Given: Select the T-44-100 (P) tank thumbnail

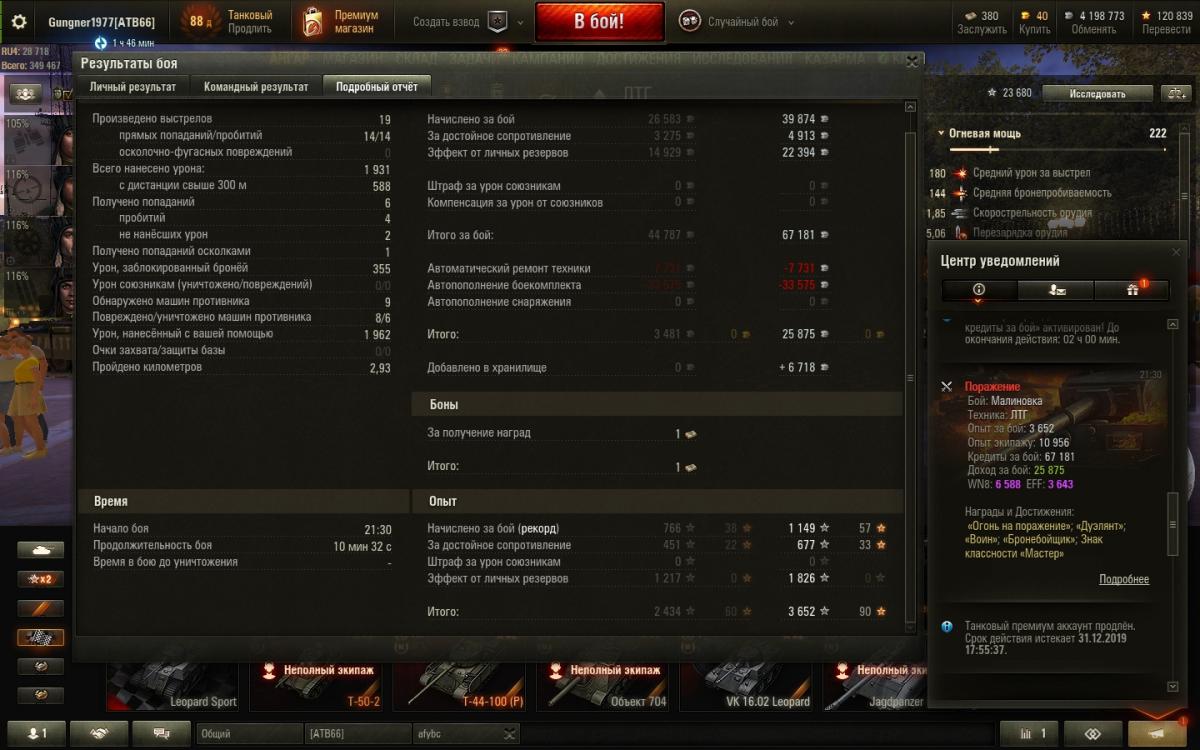Looking at the screenshot, I should pos(462,684).
